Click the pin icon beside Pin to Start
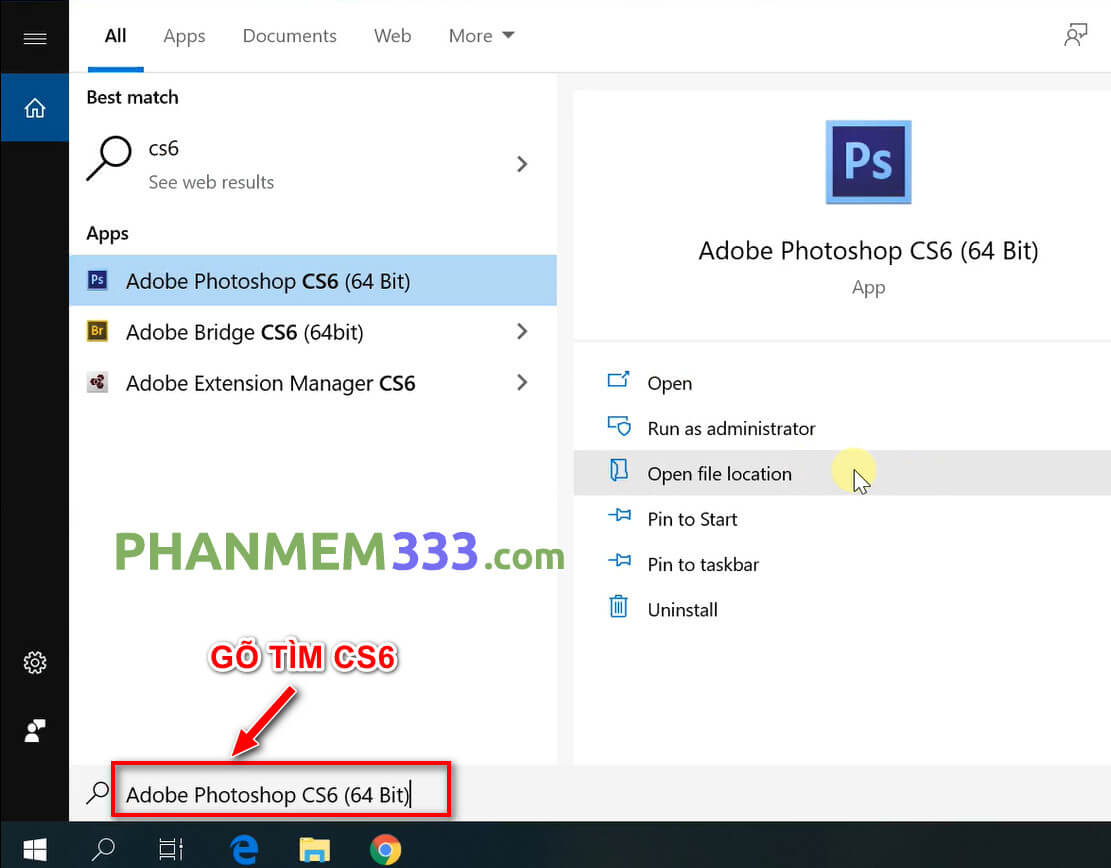The height and width of the screenshot is (868, 1111). pos(619,515)
